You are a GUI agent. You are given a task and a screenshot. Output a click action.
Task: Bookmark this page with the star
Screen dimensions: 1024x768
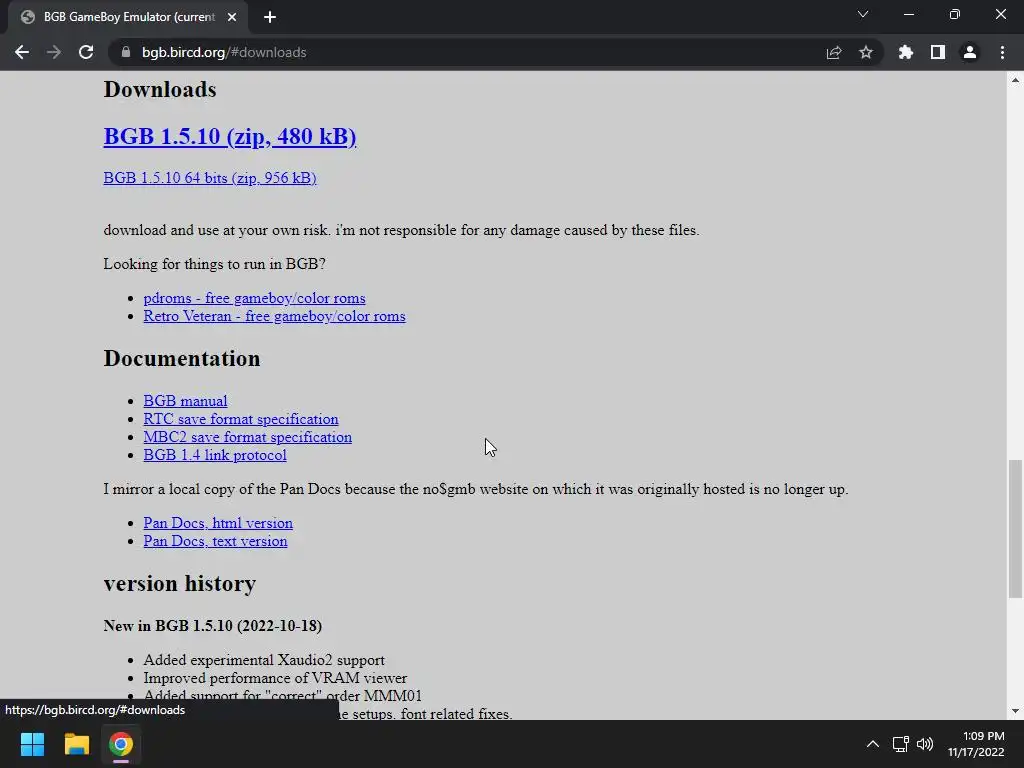click(x=866, y=52)
